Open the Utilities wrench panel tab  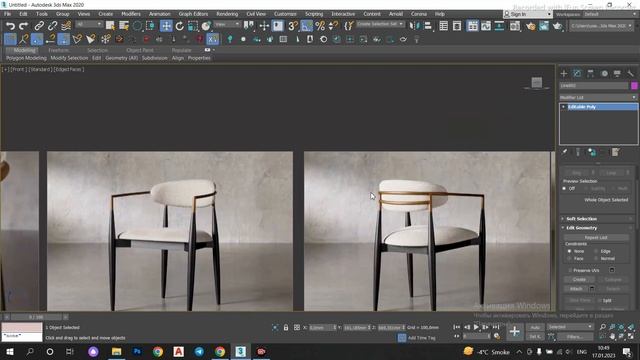(x=631, y=73)
